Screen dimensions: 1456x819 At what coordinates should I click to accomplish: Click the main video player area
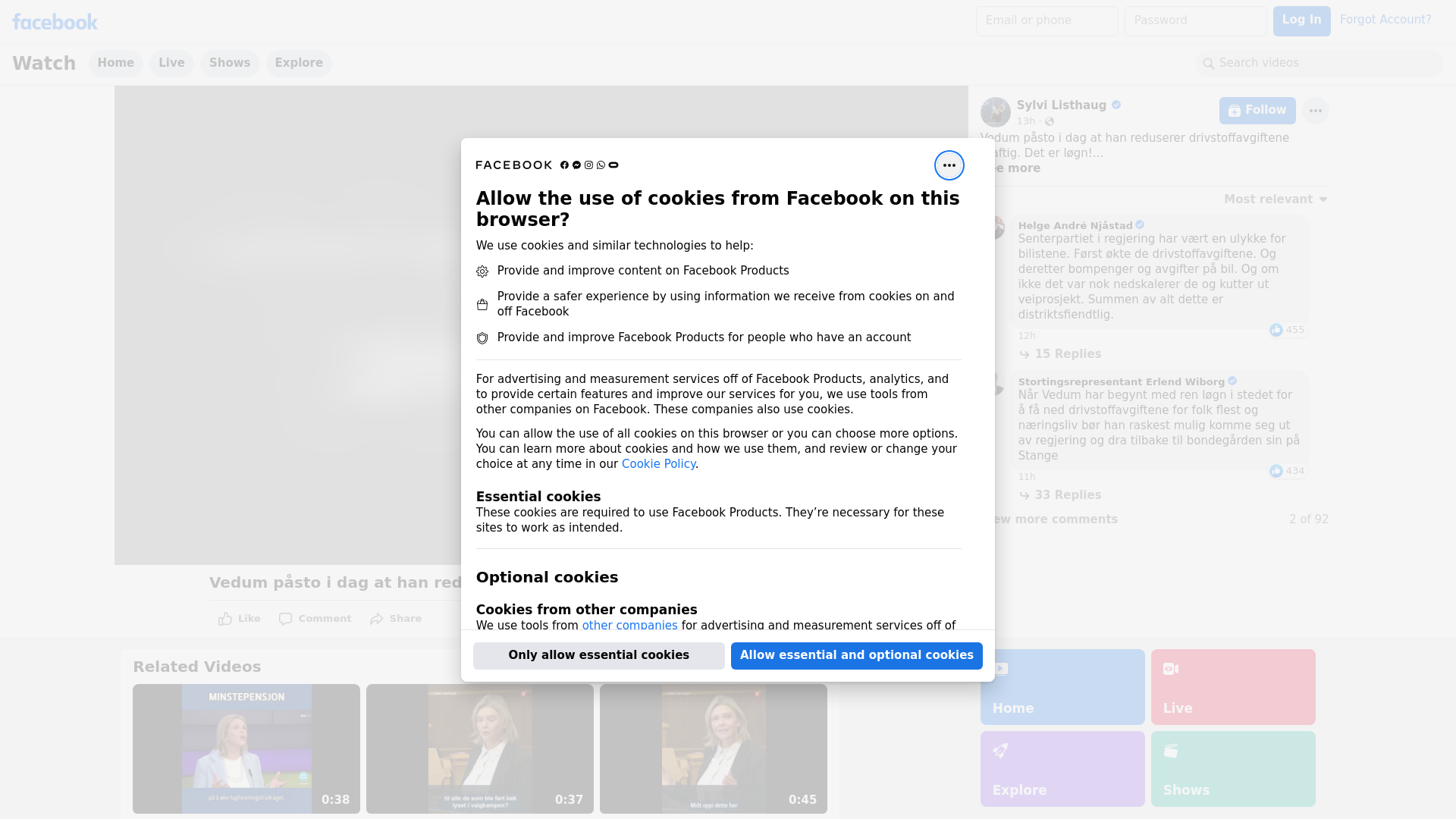(x=287, y=325)
